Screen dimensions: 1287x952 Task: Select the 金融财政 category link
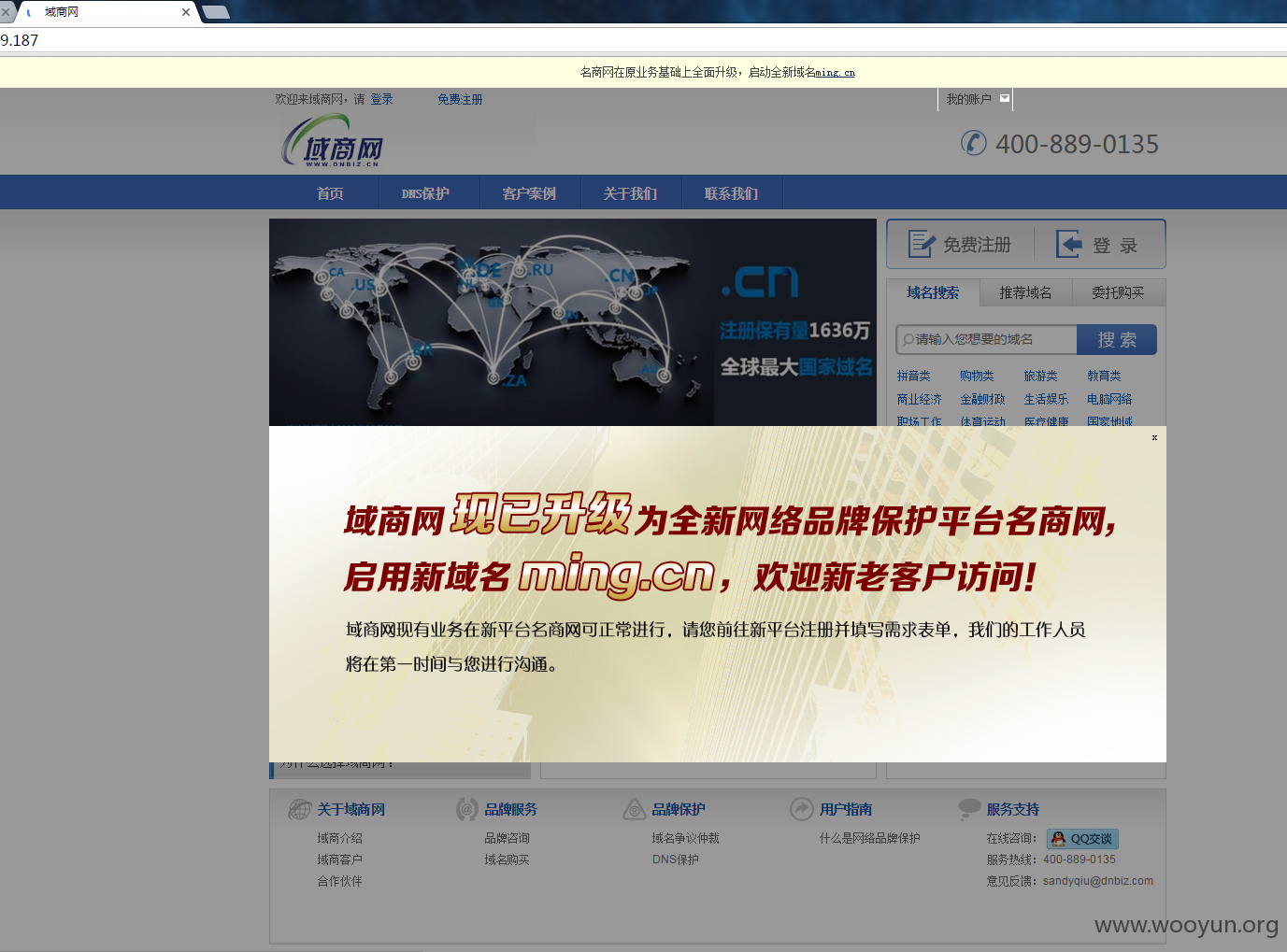[x=982, y=399]
